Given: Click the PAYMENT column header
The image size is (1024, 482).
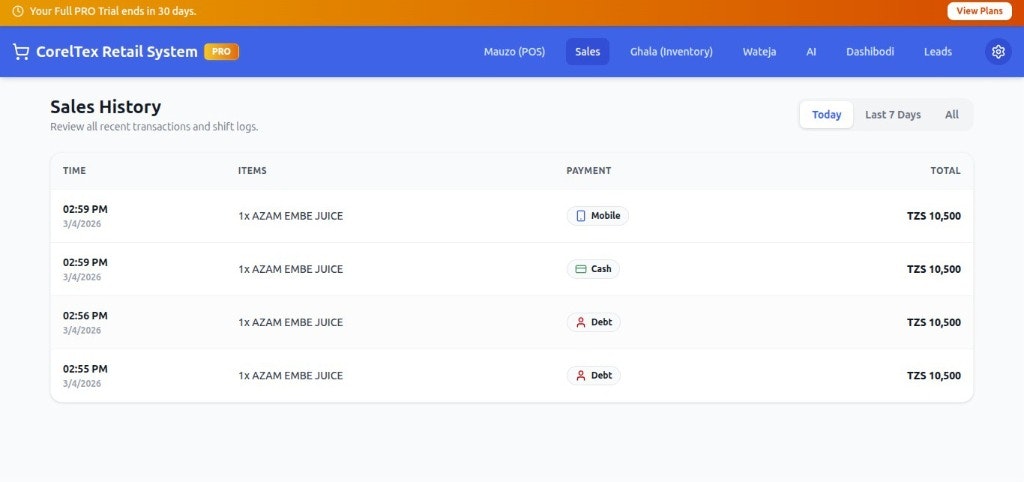Looking at the screenshot, I should click(x=588, y=170).
